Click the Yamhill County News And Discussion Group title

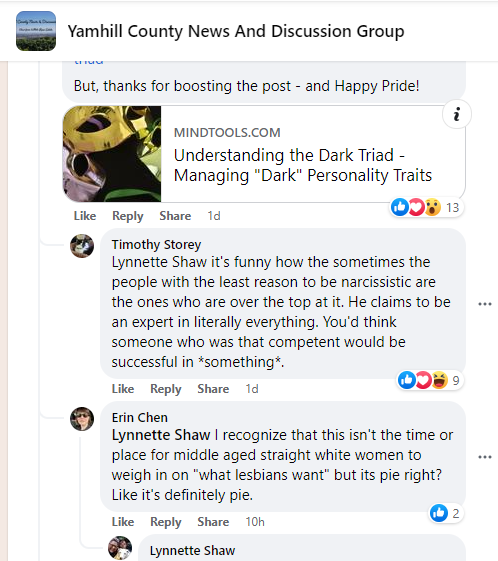pos(236,31)
